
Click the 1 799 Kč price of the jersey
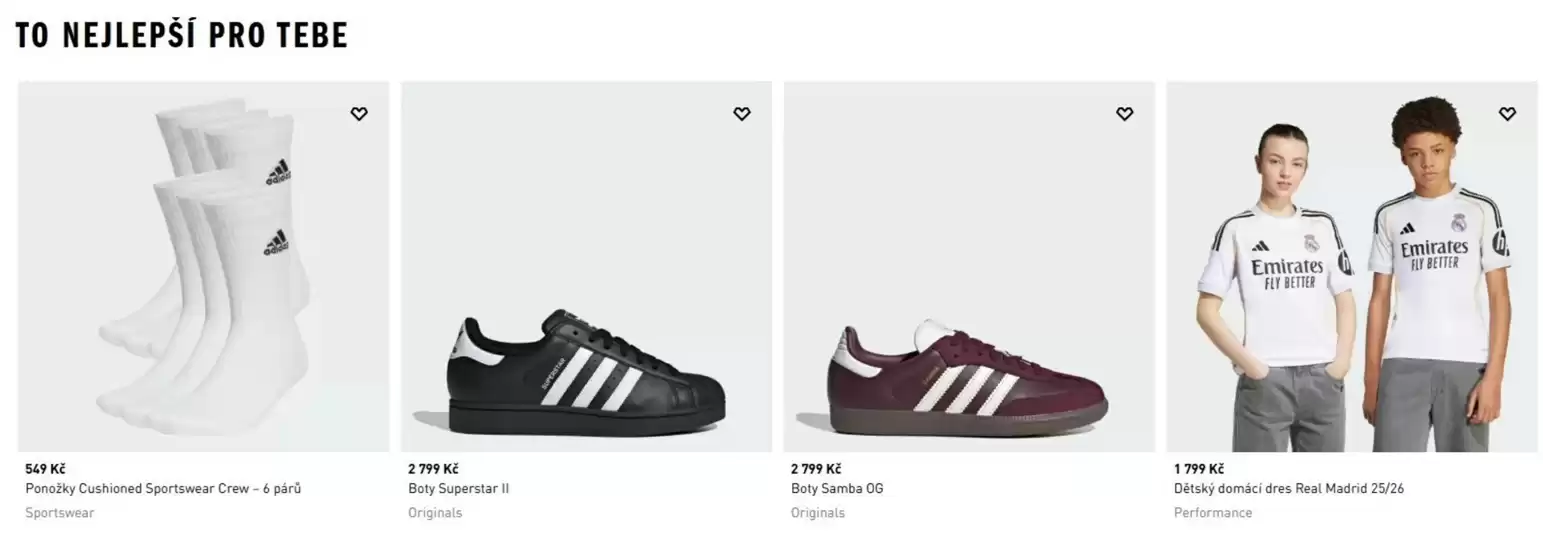[x=1199, y=469]
